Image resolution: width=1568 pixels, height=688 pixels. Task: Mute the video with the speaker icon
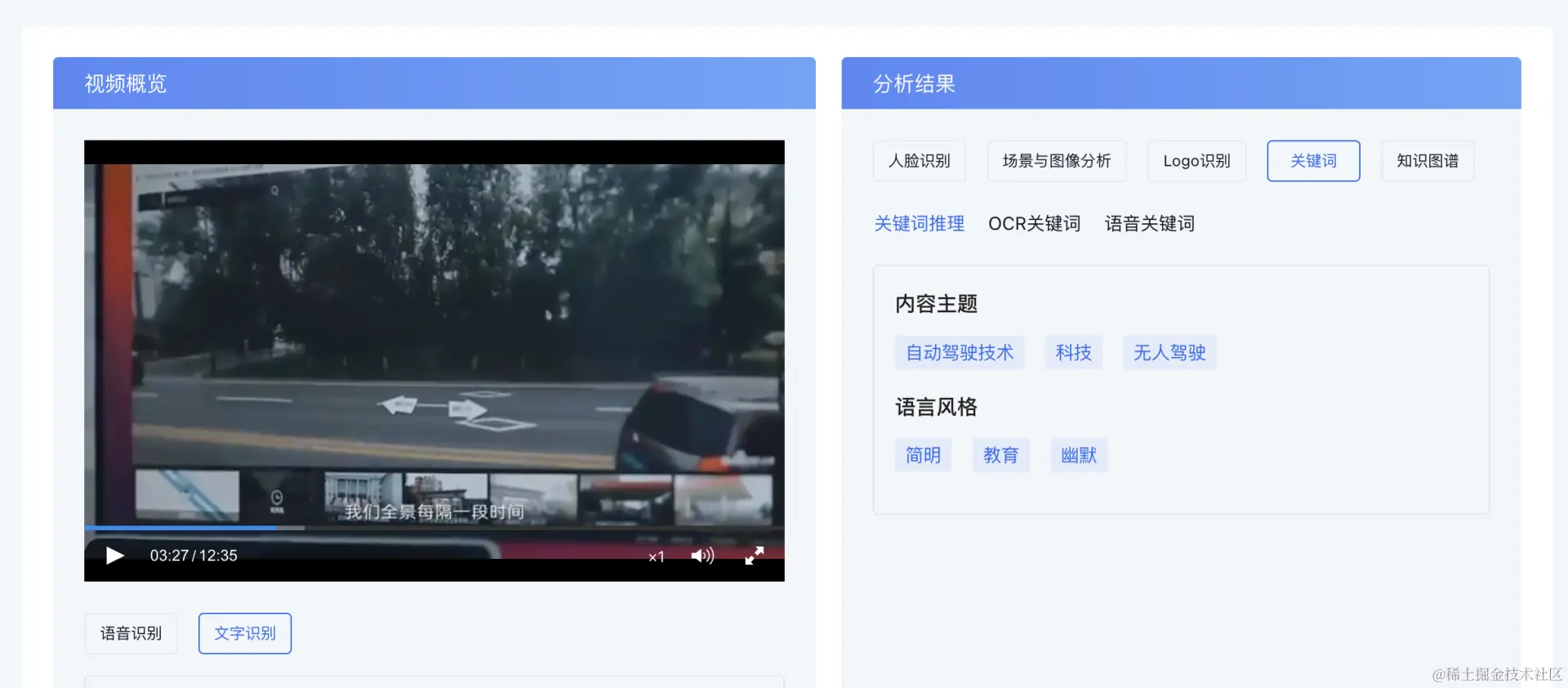[x=702, y=556]
